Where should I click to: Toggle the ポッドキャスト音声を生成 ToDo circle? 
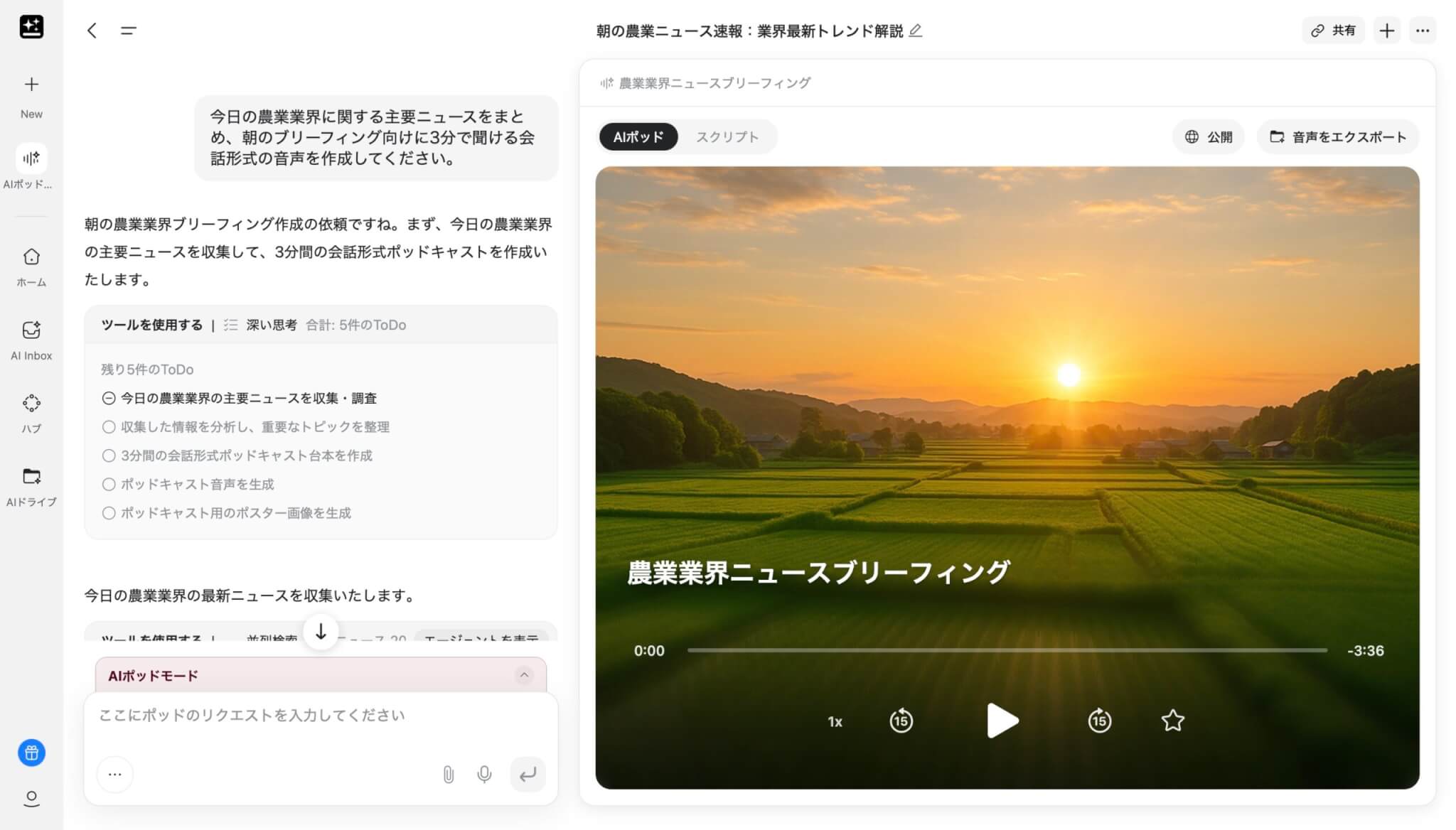[109, 485]
